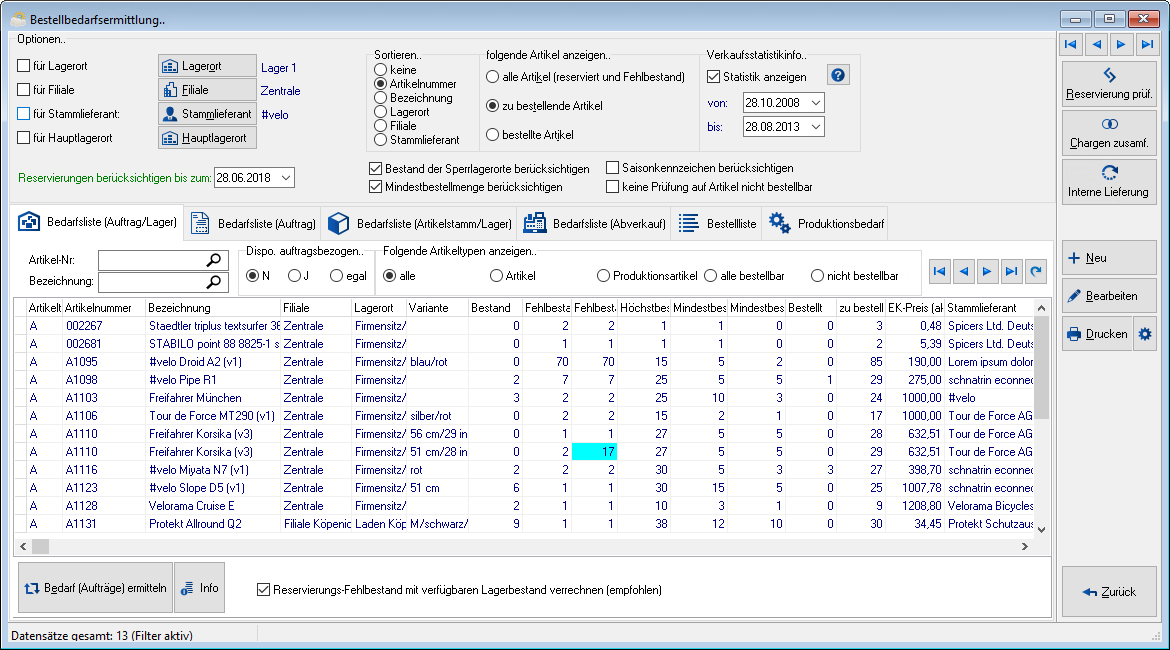This screenshot has height=650, width=1170.
Task: Click Bedarf (Aufträge) ermitteln
Action: [x=96, y=588]
